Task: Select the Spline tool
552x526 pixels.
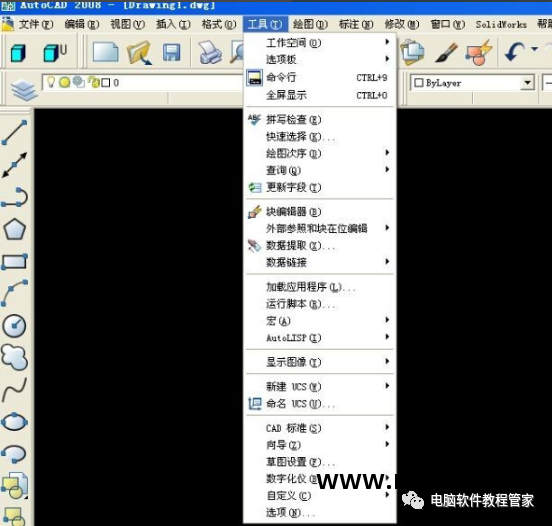Action: 14,390
